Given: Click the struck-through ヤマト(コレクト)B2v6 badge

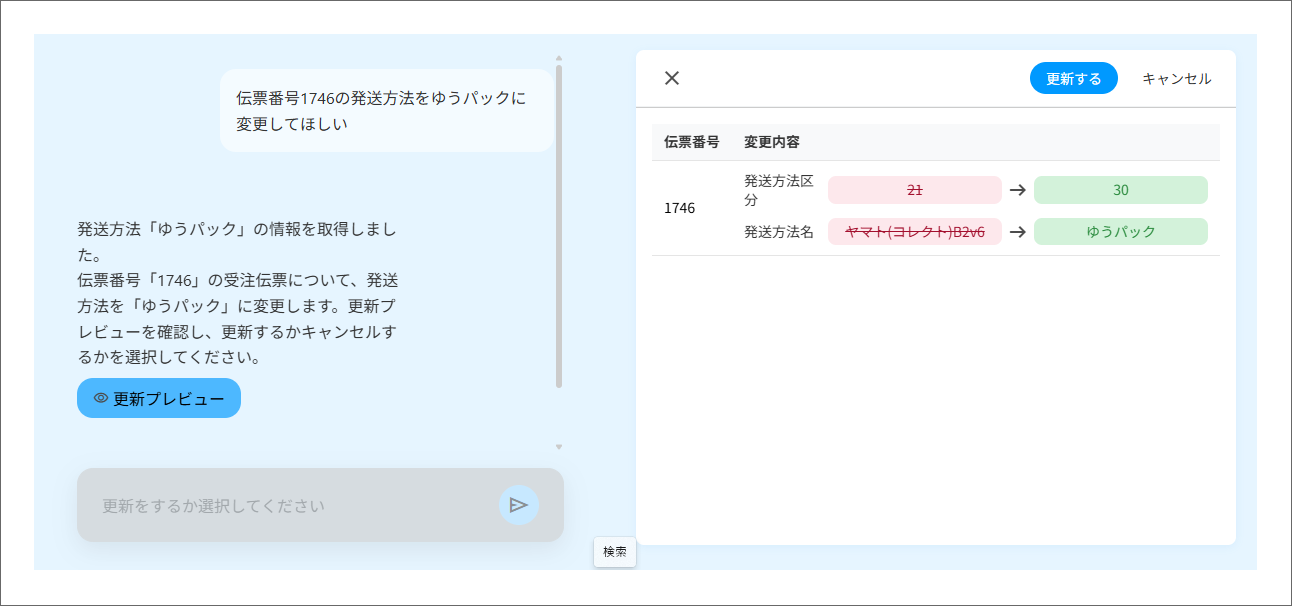Looking at the screenshot, I should pos(914,232).
